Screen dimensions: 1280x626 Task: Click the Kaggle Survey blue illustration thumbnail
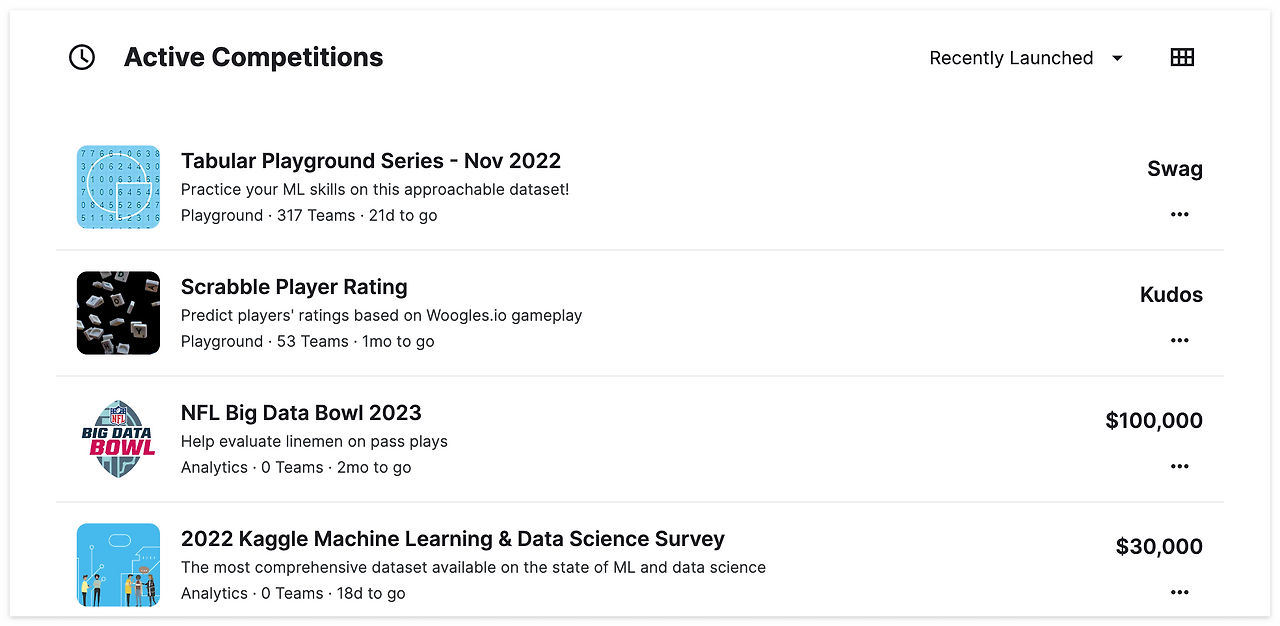(x=118, y=565)
